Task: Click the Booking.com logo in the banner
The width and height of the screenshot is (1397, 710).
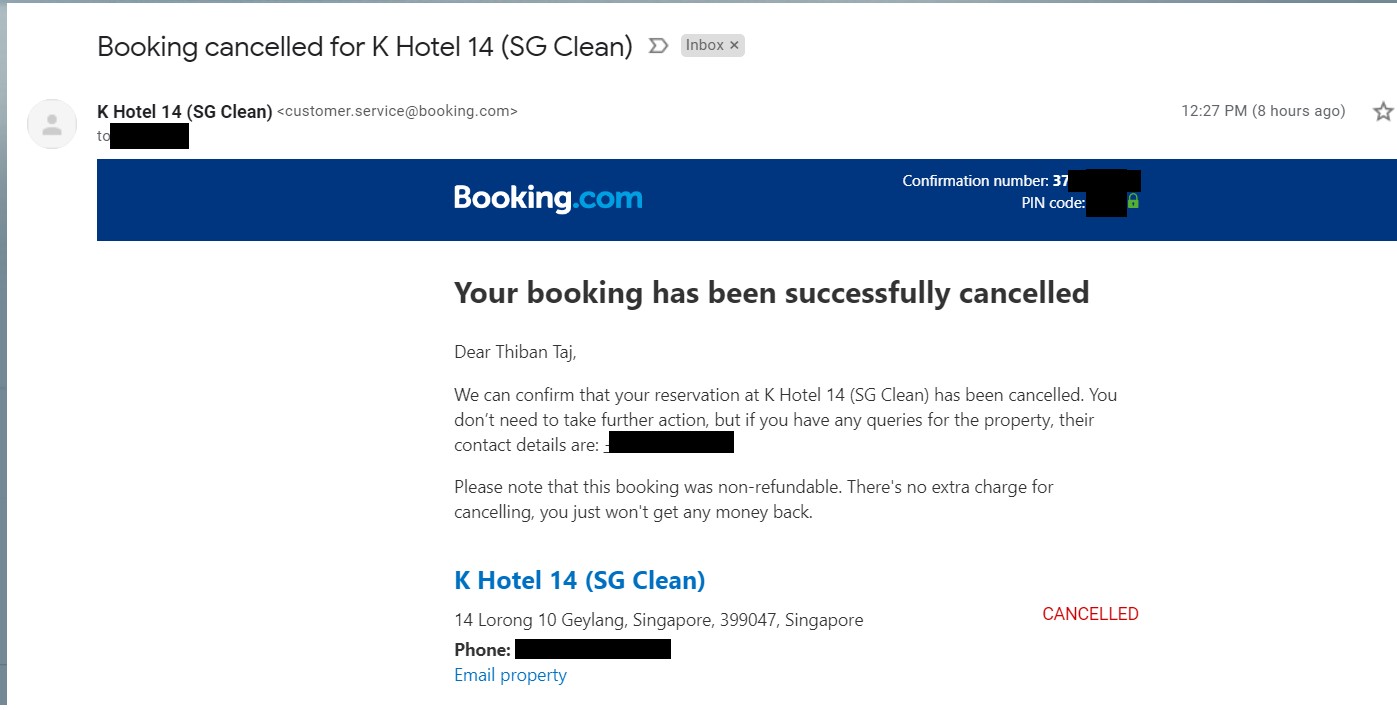Action: click(548, 198)
